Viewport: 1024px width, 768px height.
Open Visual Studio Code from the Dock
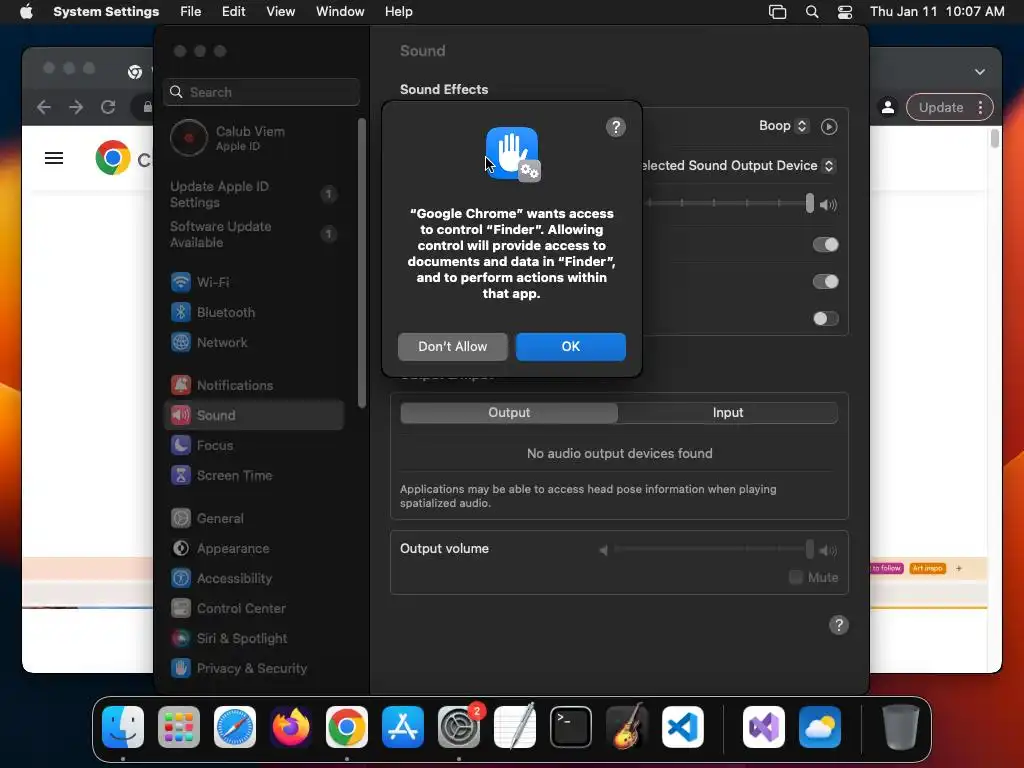point(682,727)
